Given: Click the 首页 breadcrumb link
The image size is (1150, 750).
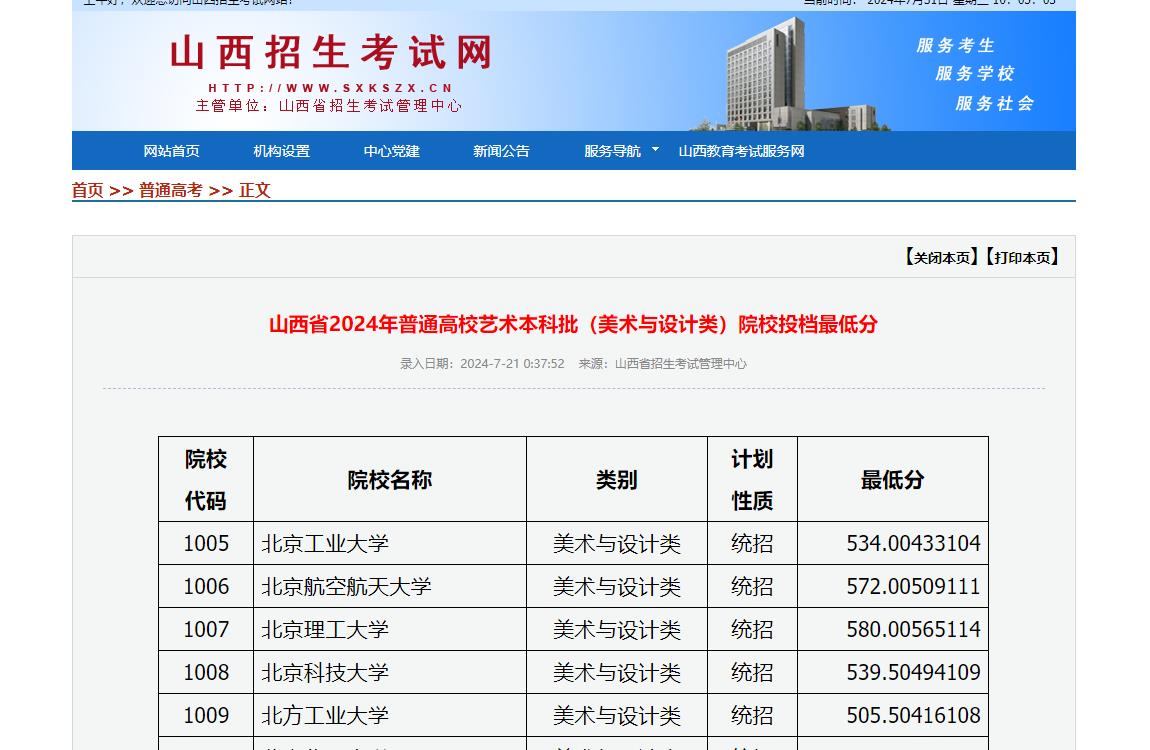Looking at the screenshot, I should (x=87, y=190).
